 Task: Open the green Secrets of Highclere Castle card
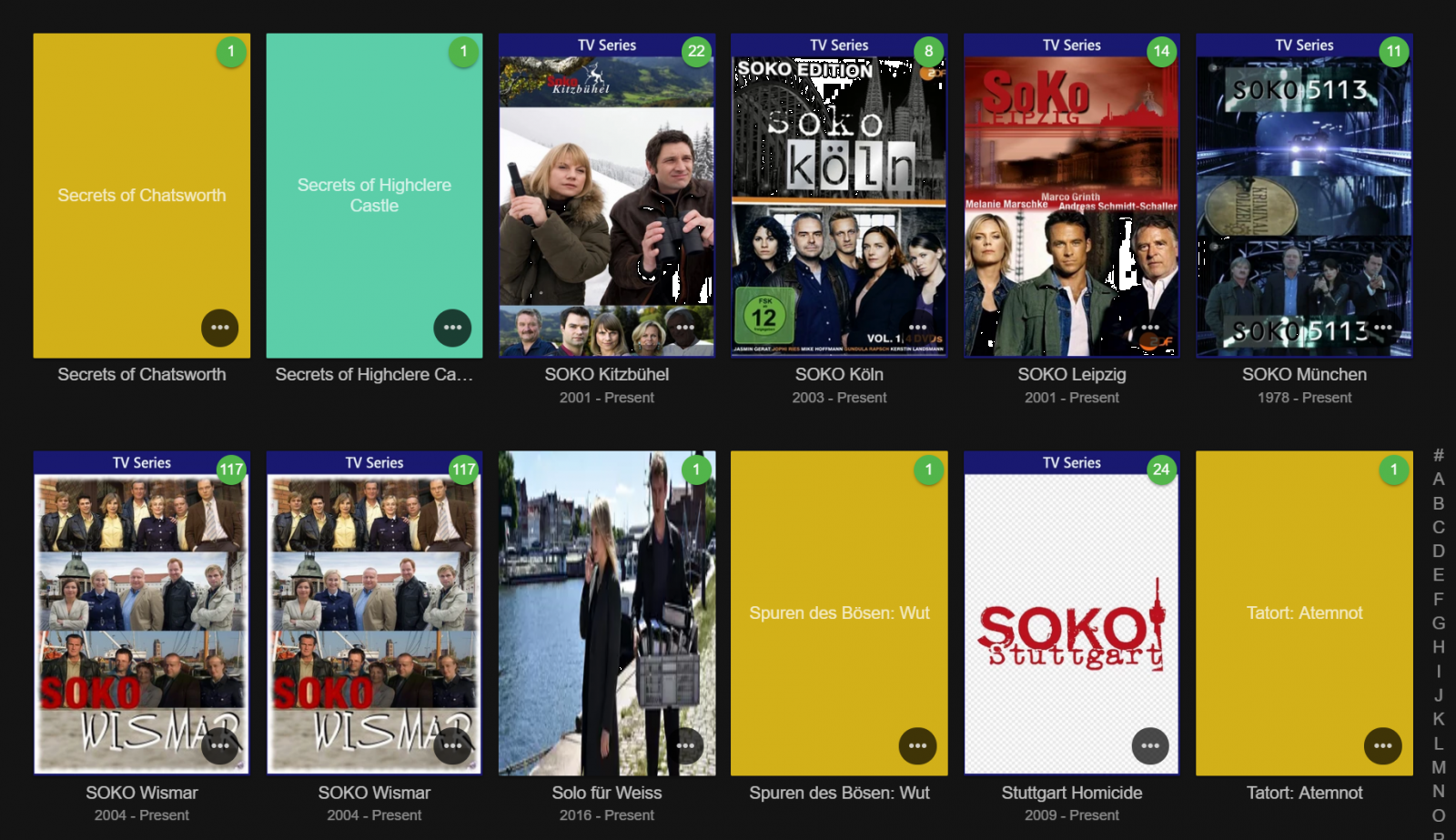pyautogui.click(x=374, y=196)
